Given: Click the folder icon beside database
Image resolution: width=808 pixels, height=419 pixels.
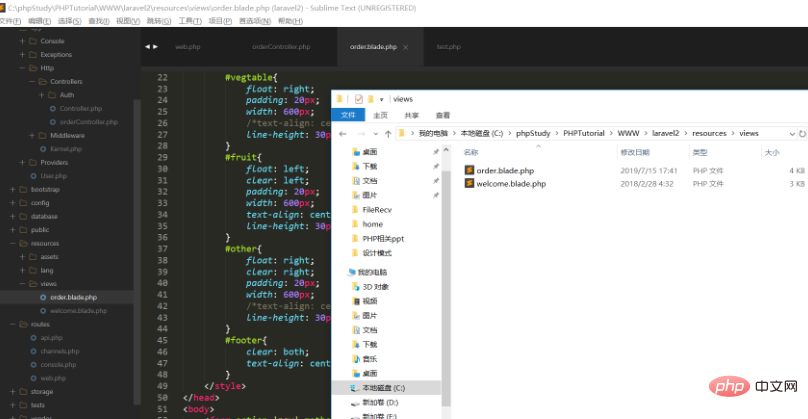Looking at the screenshot, I should [x=23, y=216].
